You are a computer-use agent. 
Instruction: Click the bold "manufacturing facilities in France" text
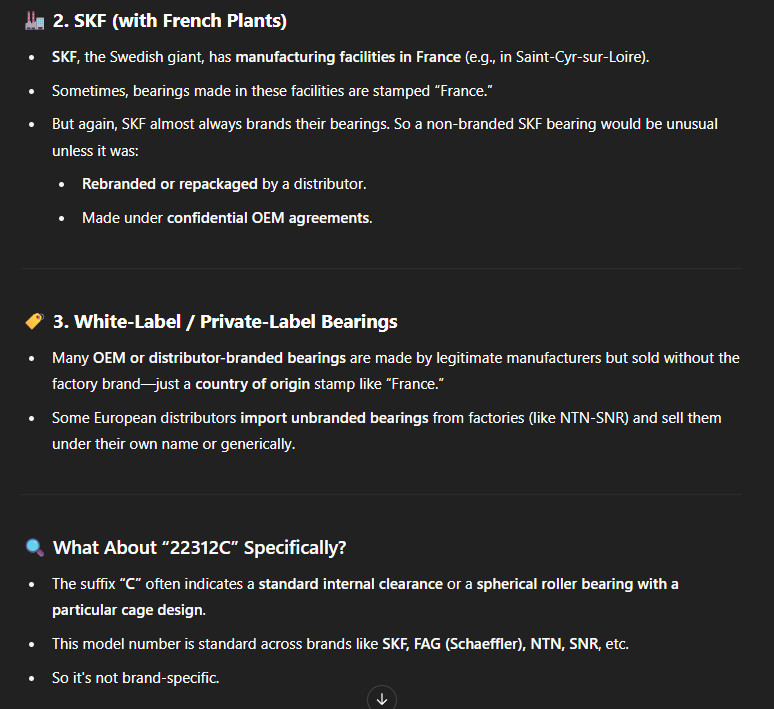pyautogui.click(x=348, y=57)
